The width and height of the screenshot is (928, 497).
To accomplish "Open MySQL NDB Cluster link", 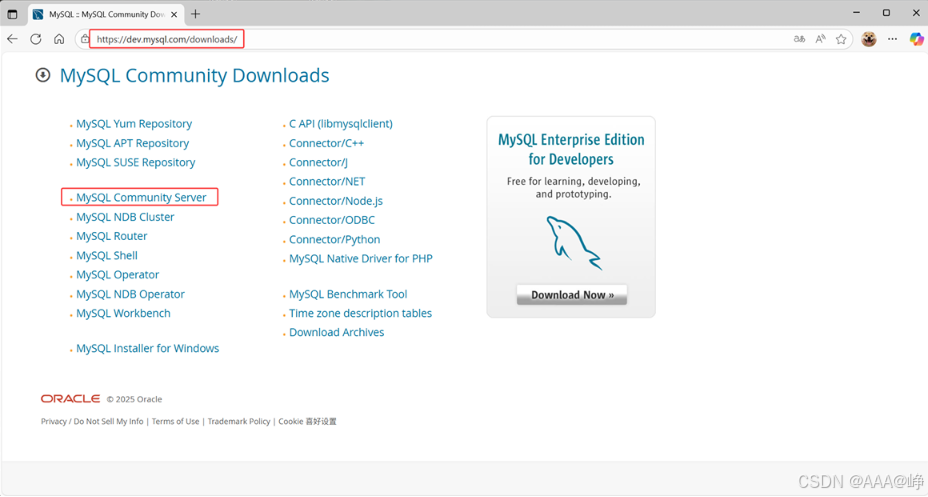I will pyautogui.click(x=125, y=217).
